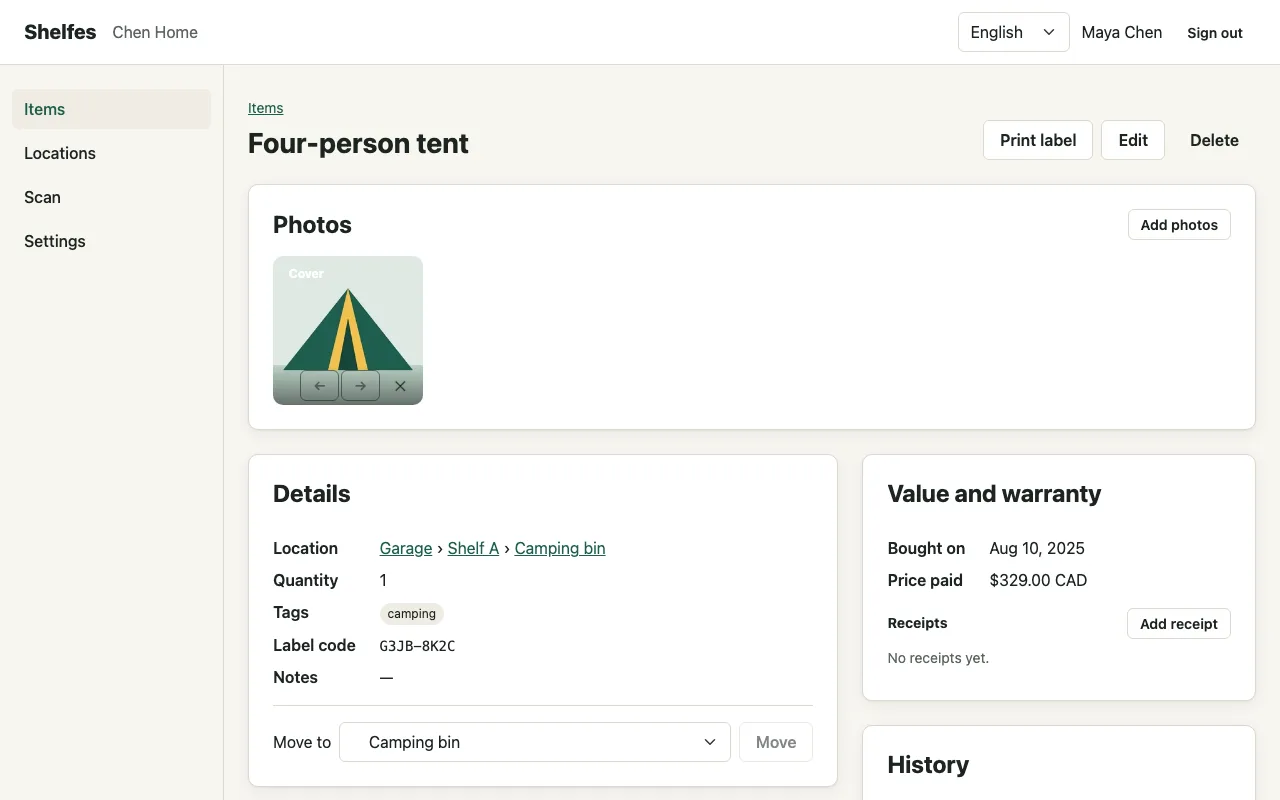Click the Chen Home household name
1280x800 pixels.
pos(155,32)
